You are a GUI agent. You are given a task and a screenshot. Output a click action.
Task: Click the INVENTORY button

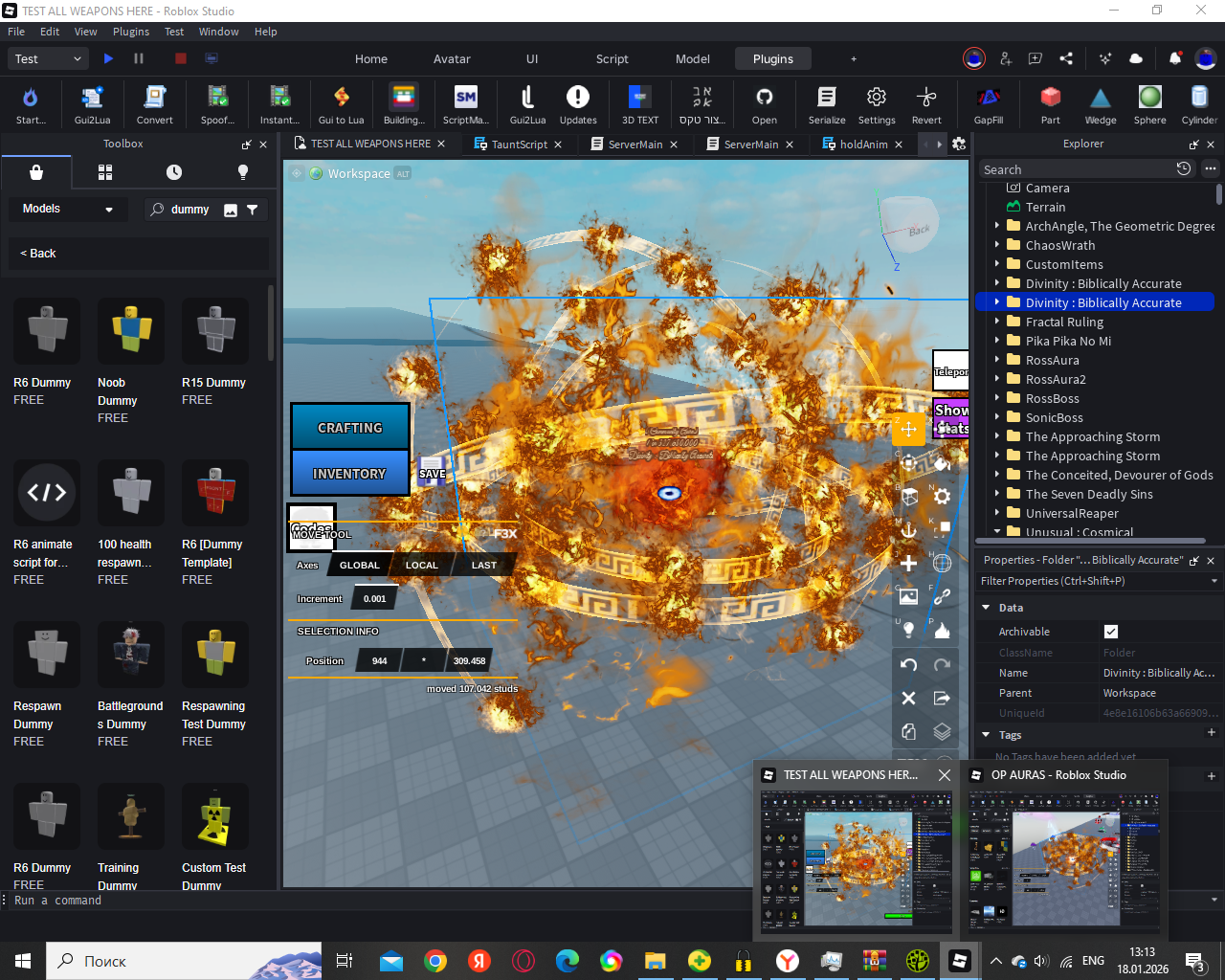(x=350, y=474)
